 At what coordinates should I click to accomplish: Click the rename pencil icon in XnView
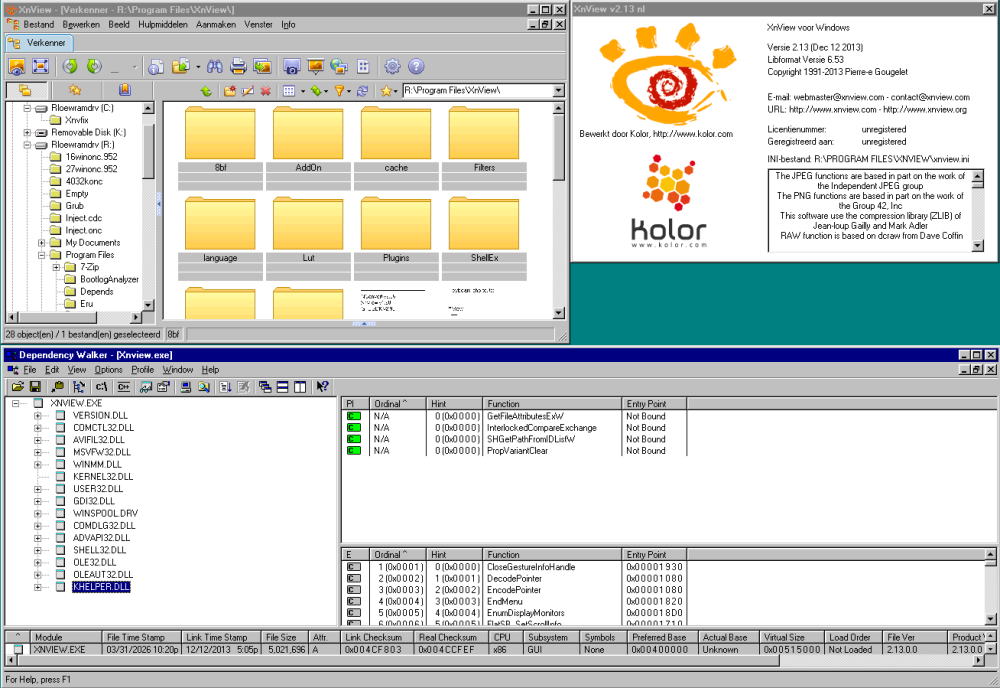[x=247, y=91]
